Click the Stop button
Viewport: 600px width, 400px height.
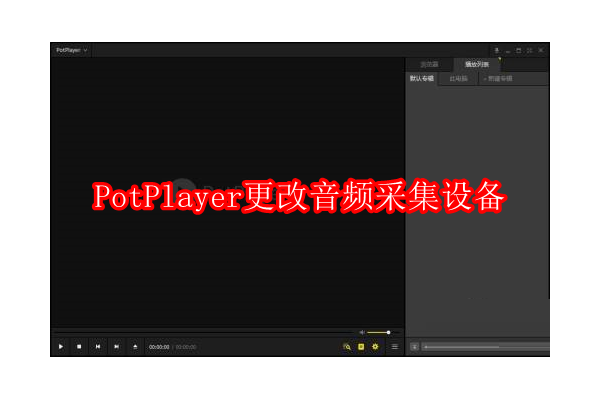[79, 347]
